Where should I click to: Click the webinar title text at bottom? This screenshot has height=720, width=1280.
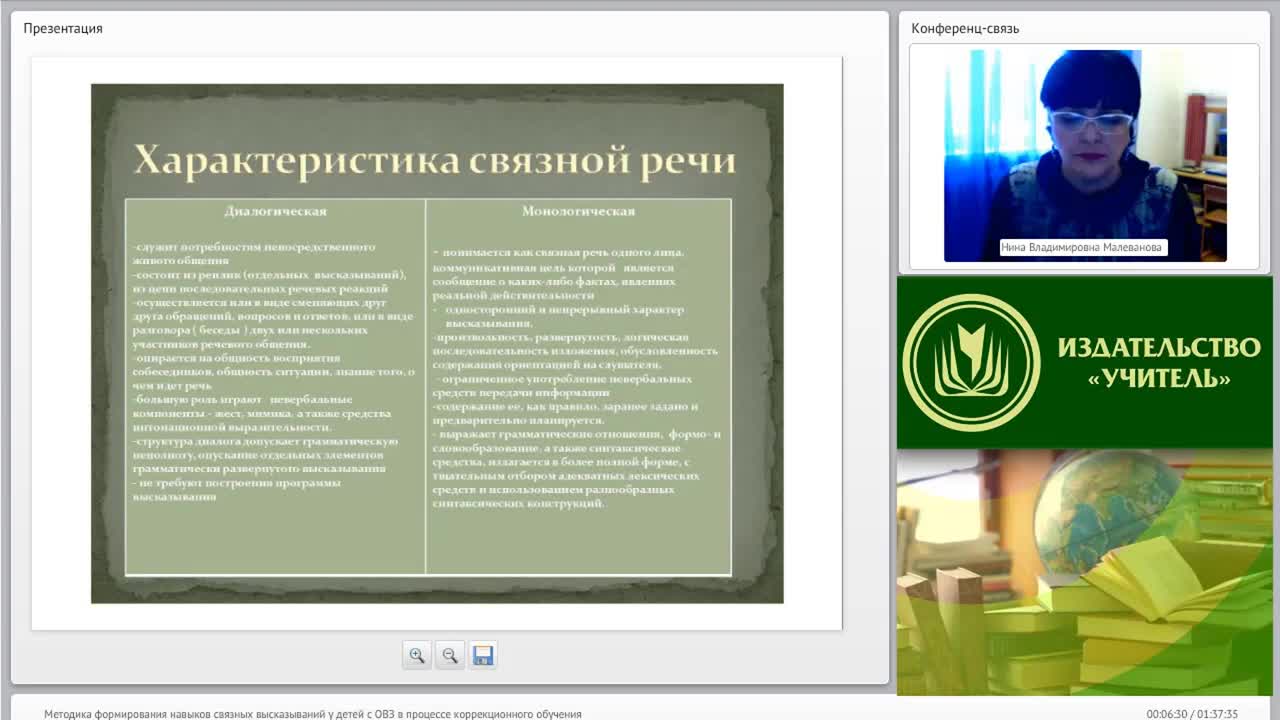tap(313, 714)
